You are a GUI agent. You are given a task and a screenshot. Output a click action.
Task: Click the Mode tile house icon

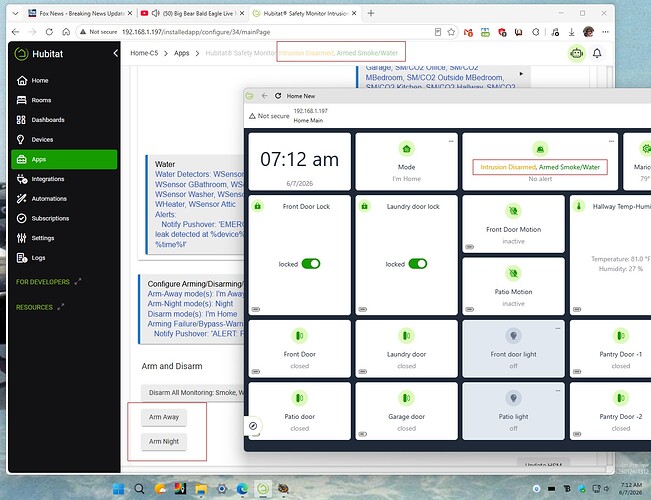406,149
